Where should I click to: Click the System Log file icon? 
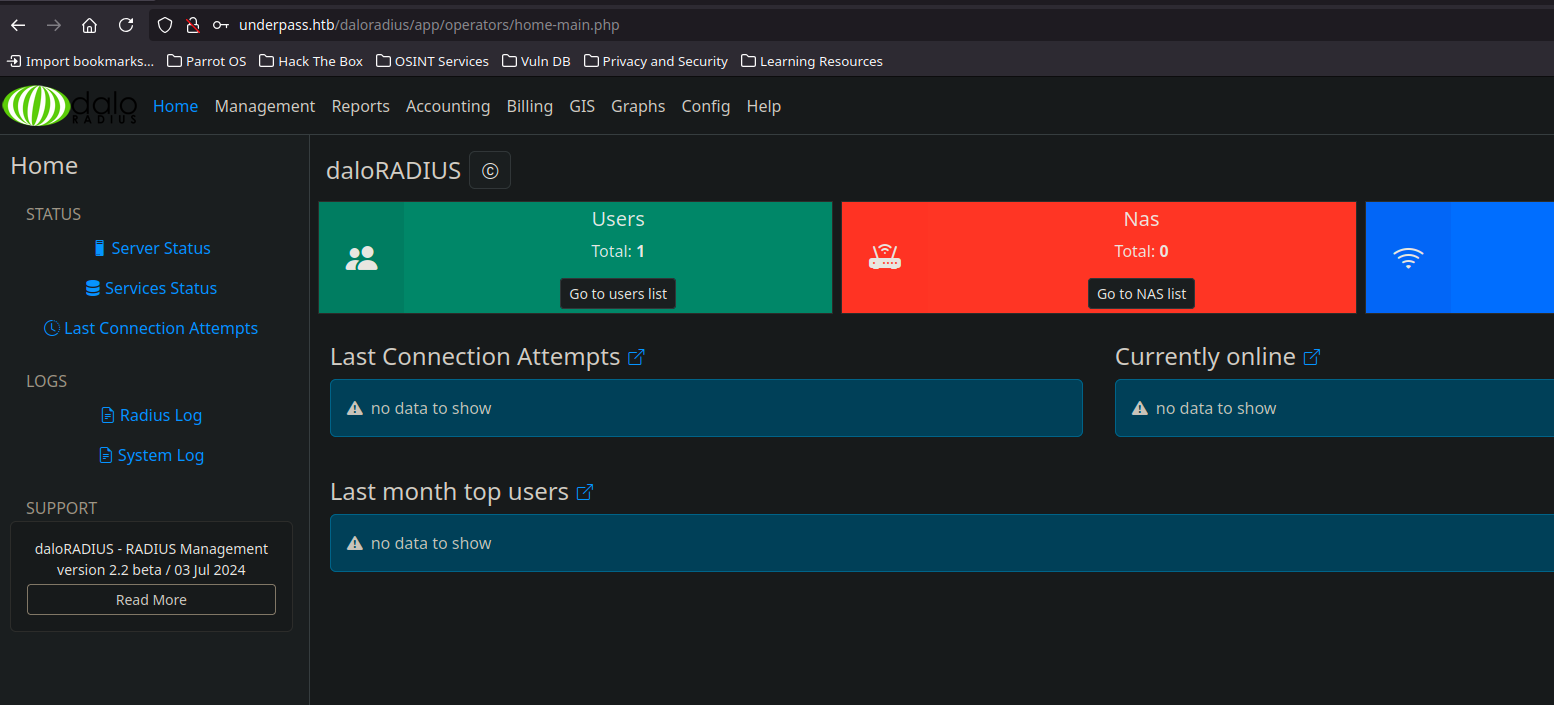[x=105, y=455]
